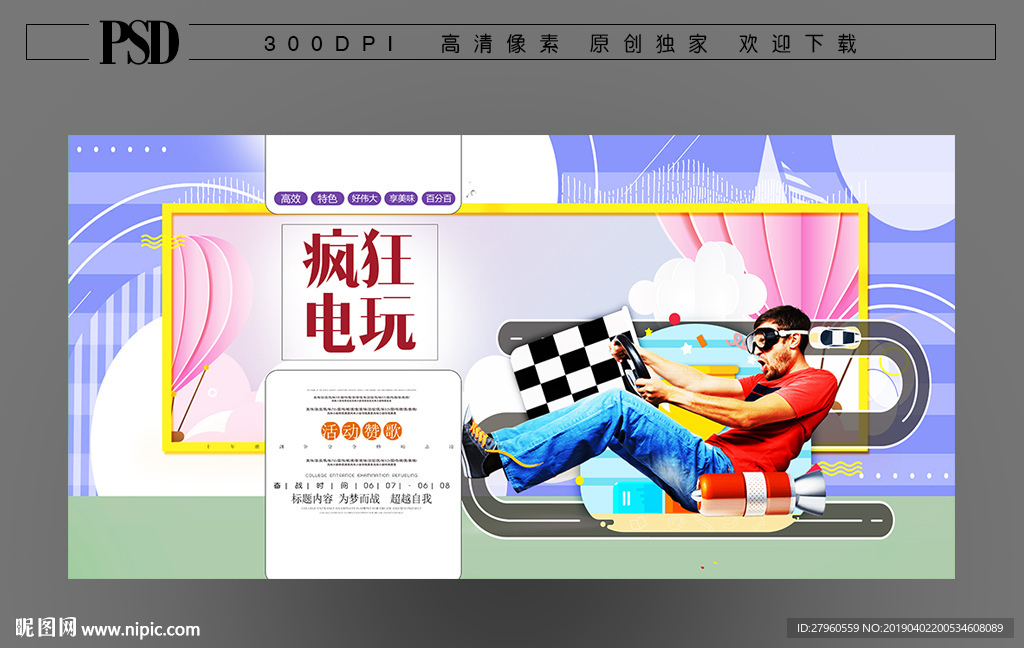The width and height of the screenshot is (1024, 648).
Task: Click the white toy car on the track
Action: [835, 337]
